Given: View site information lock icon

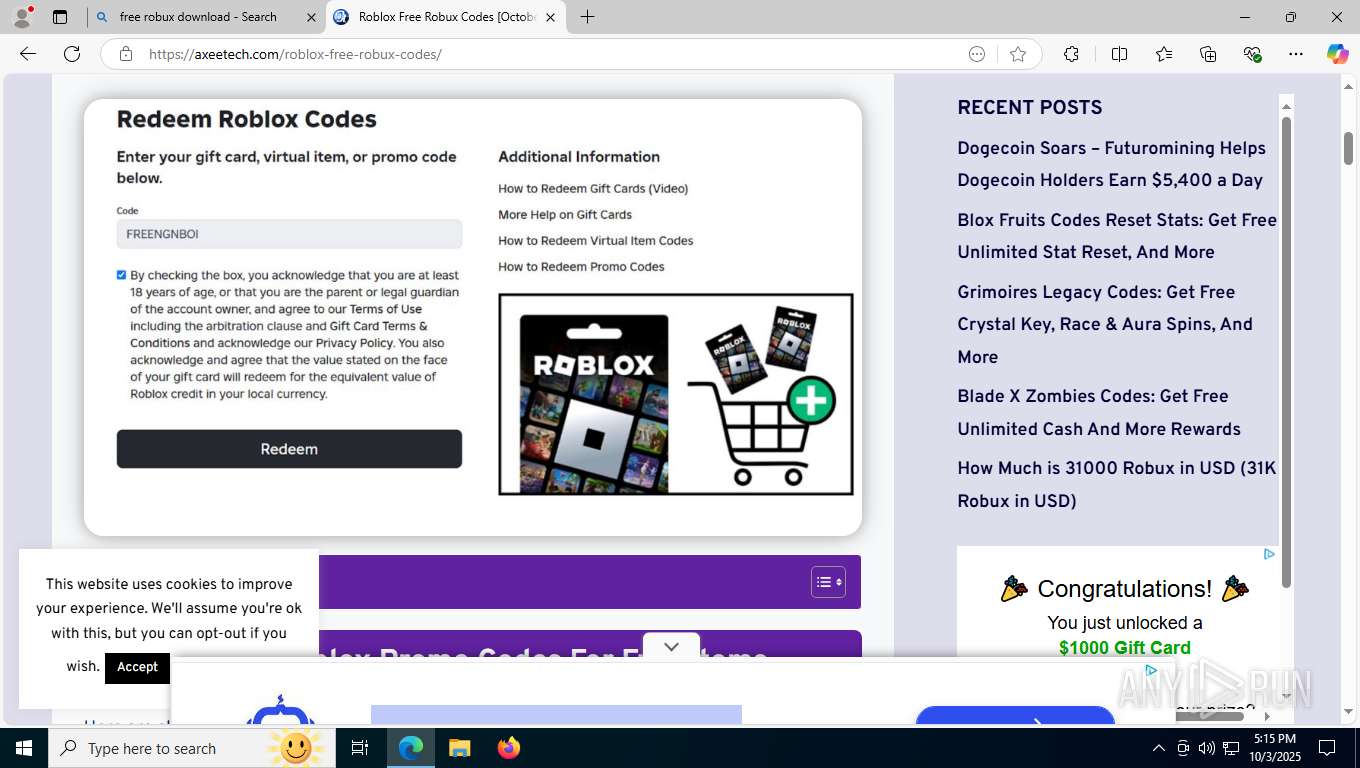Looking at the screenshot, I should pyautogui.click(x=126, y=54).
